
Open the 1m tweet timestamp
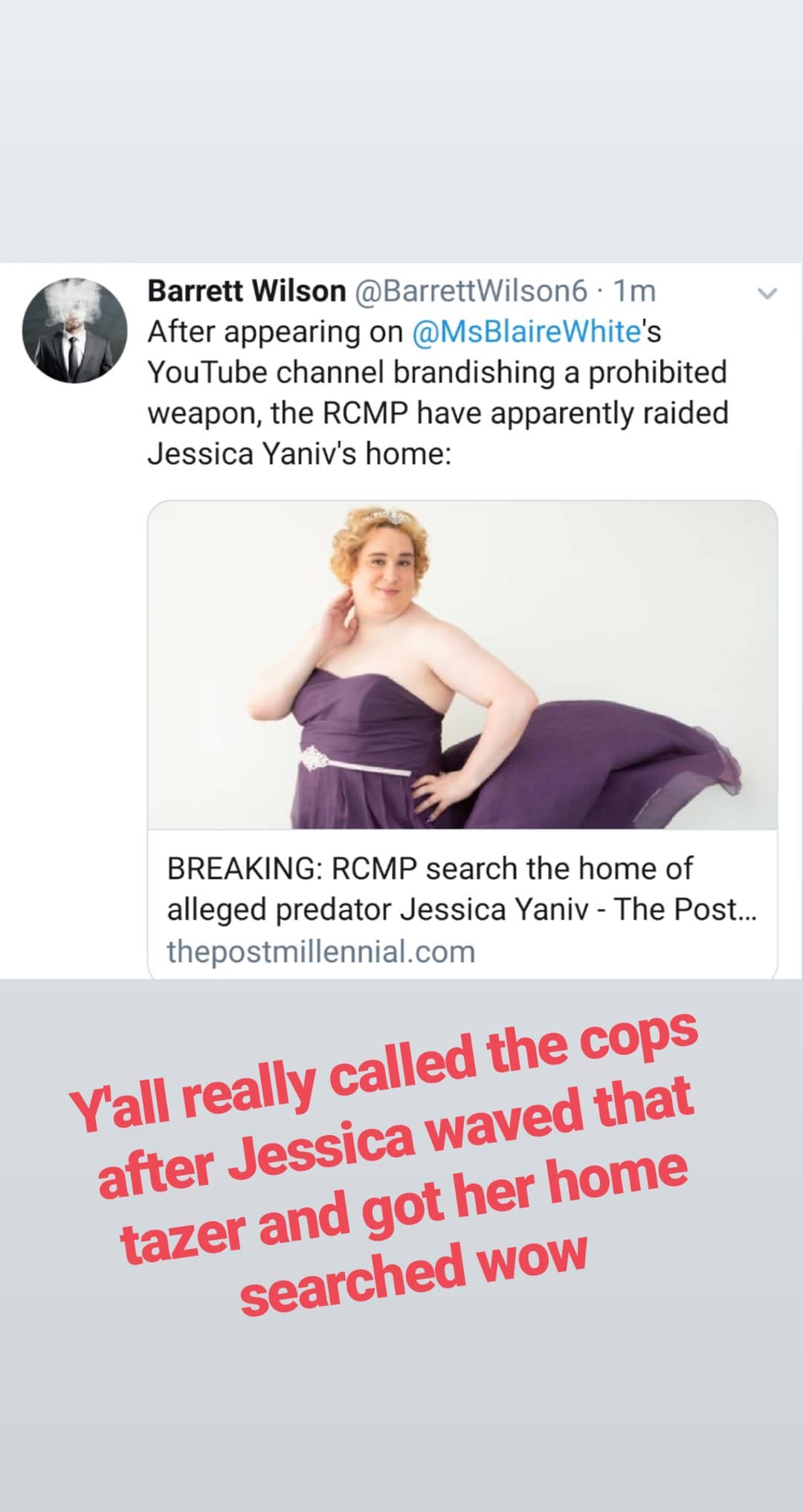[x=634, y=291]
